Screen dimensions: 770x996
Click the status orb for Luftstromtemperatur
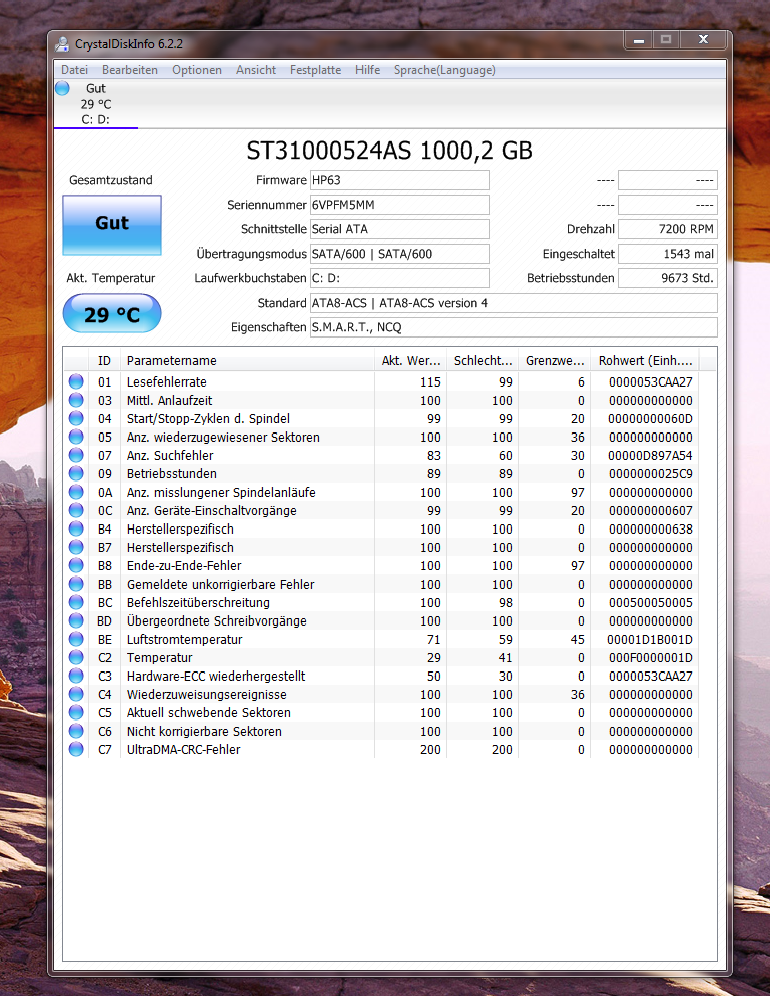76,639
